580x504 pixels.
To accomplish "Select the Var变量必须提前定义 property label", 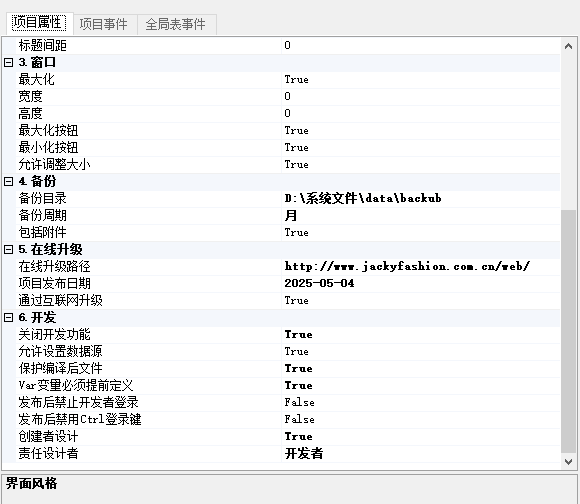I will point(76,386).
